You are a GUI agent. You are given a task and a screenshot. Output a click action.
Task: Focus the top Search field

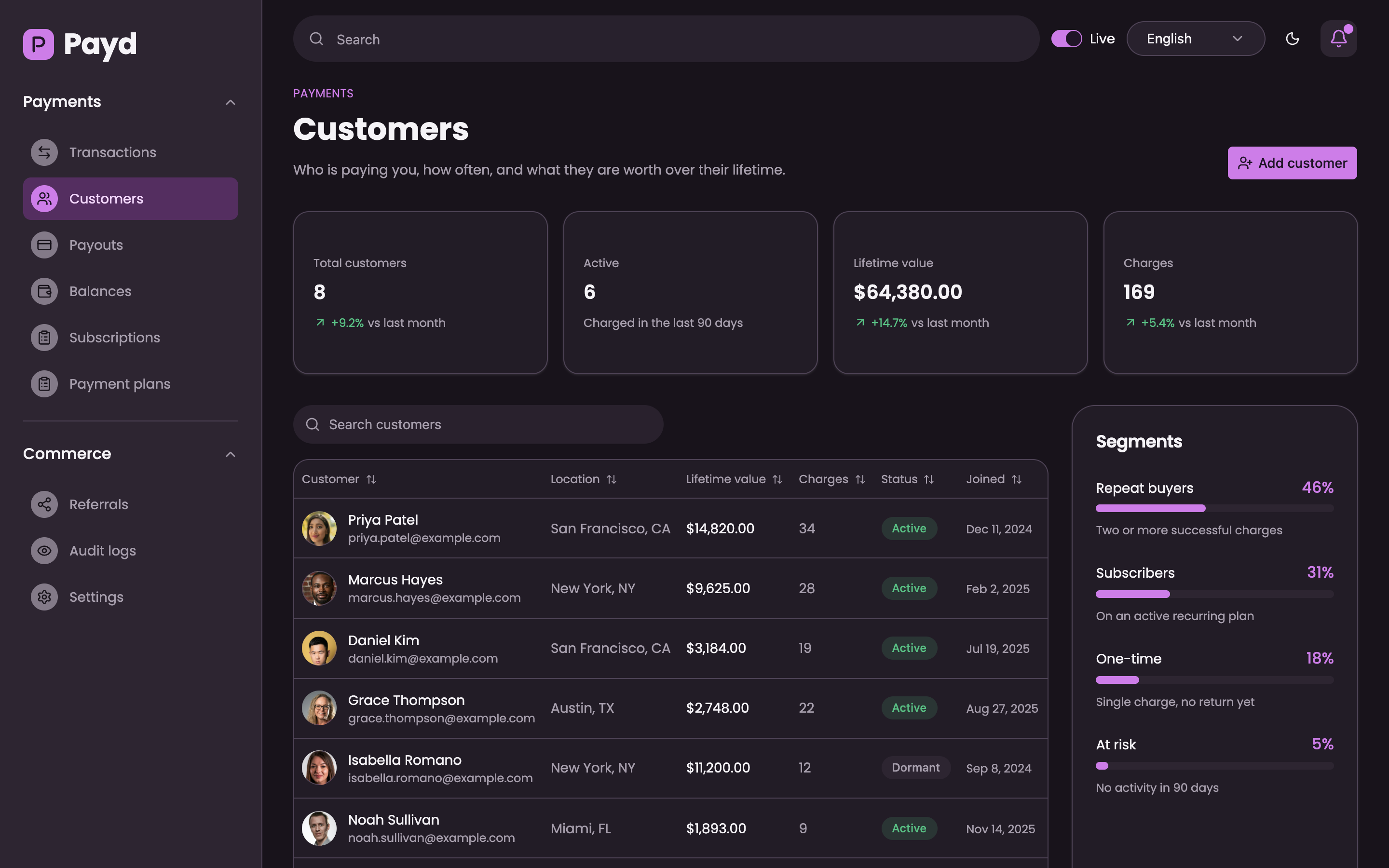tap(666, 39)
